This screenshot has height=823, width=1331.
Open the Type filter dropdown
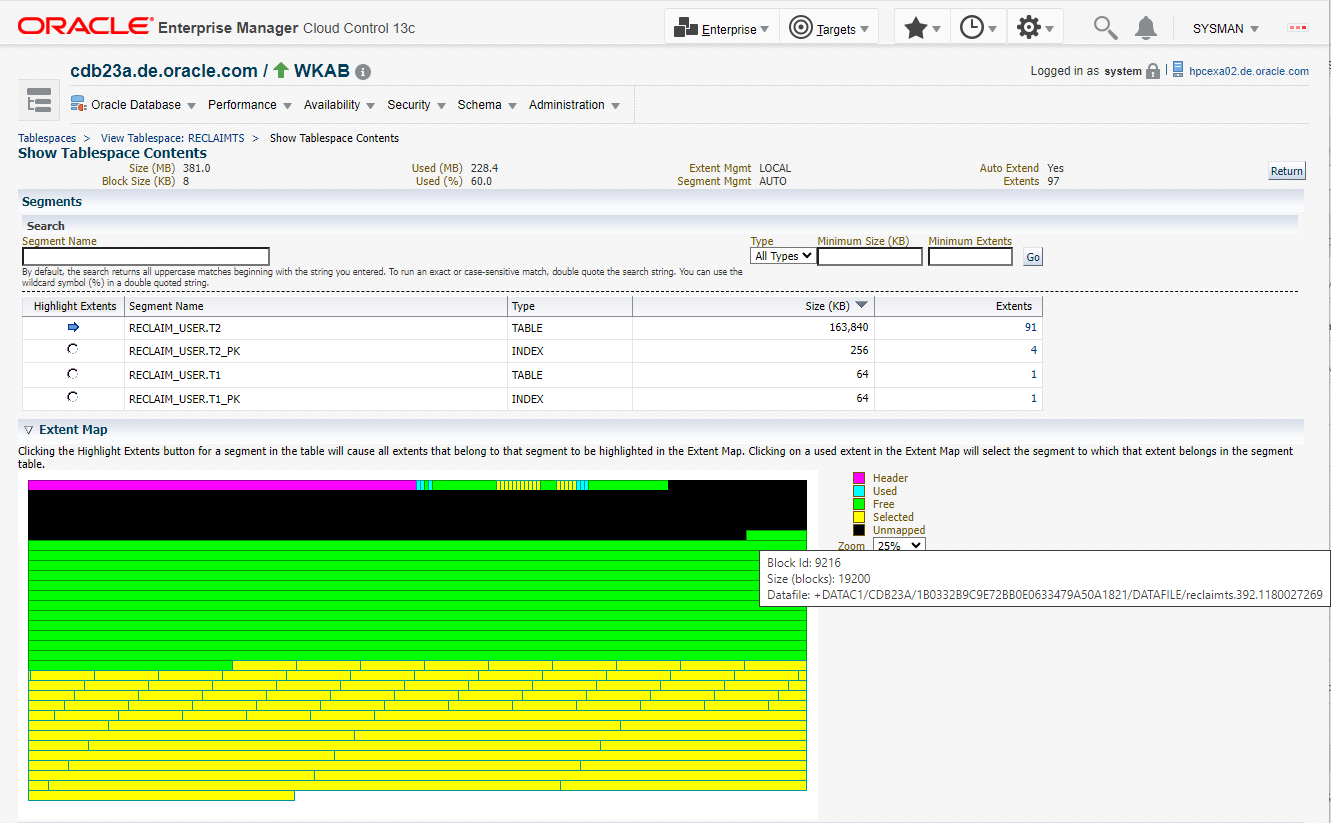click(783, 257)
